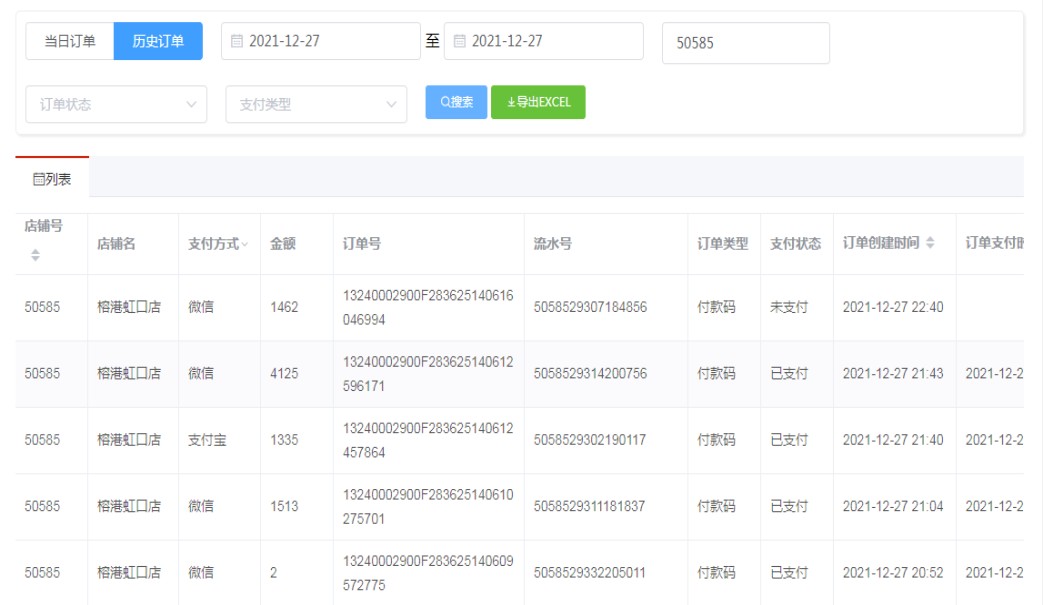The height and width of the screenshot is (605, 1043).
Task: Click serial number 5058529332205011
Action: [590, 573]
